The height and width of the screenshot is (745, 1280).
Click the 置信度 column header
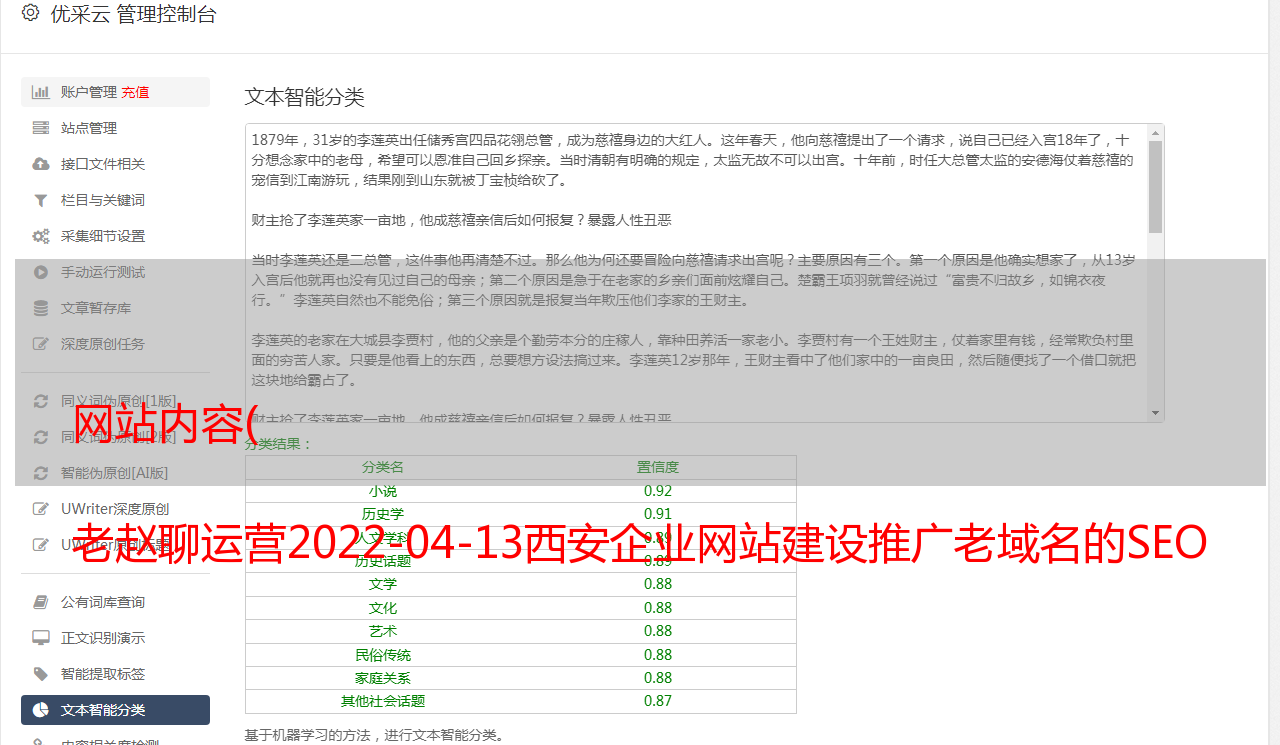(x=658, y=467)
